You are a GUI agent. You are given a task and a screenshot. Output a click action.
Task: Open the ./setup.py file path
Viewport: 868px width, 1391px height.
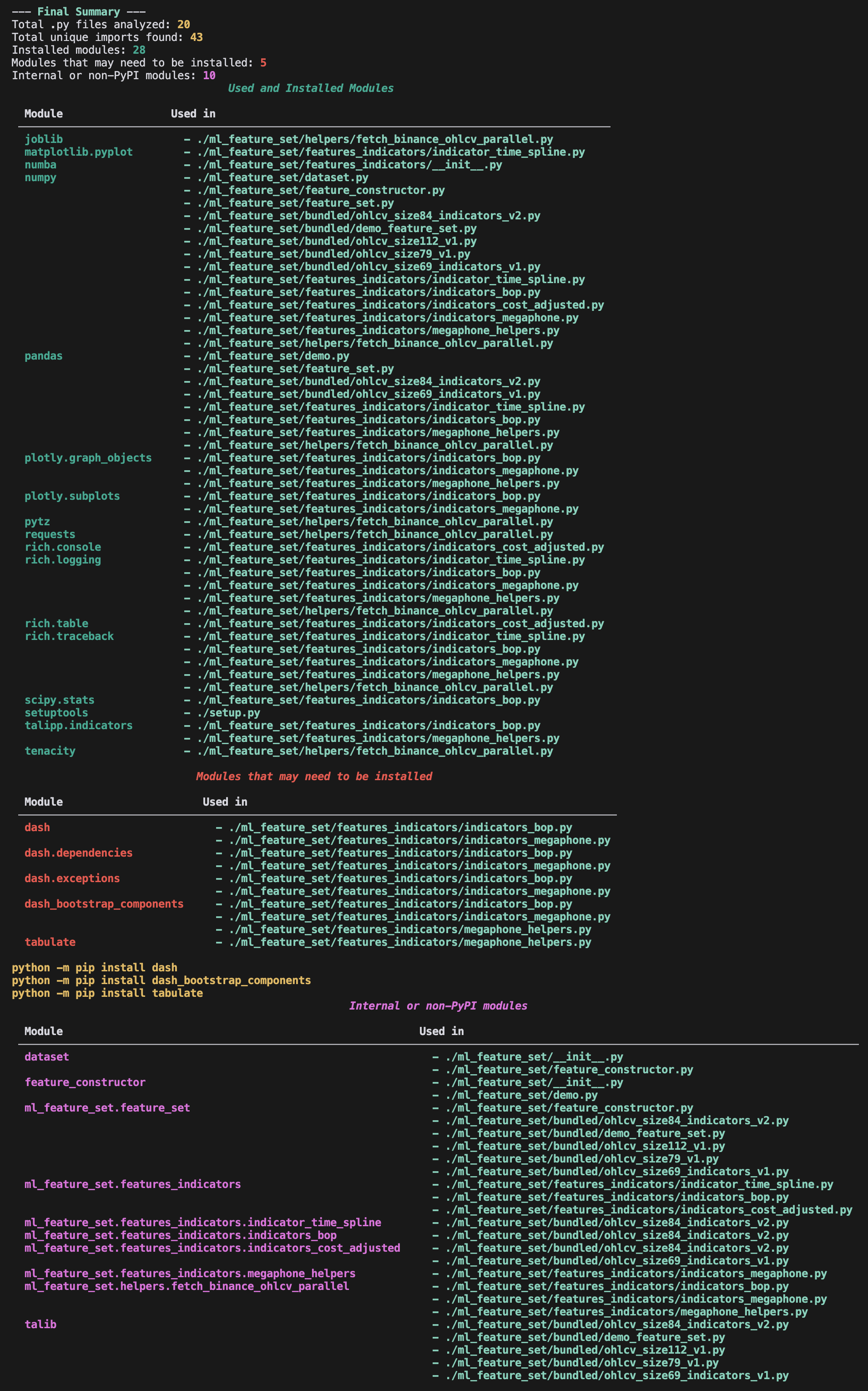coord(228,713)
